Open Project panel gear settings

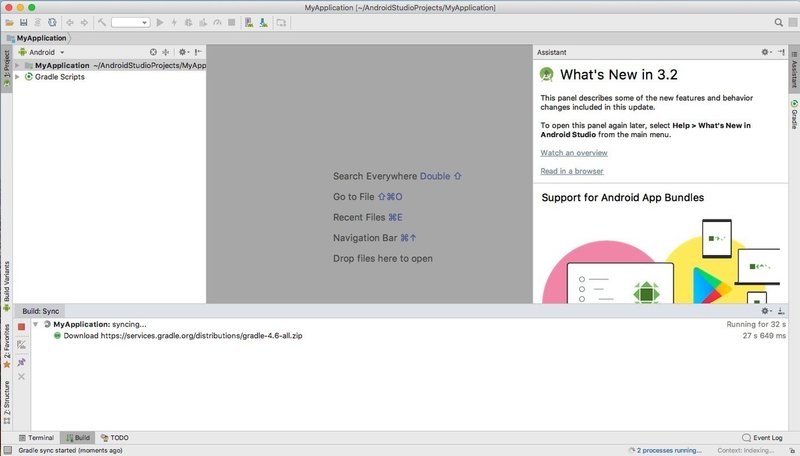click(x=183, y=52)
